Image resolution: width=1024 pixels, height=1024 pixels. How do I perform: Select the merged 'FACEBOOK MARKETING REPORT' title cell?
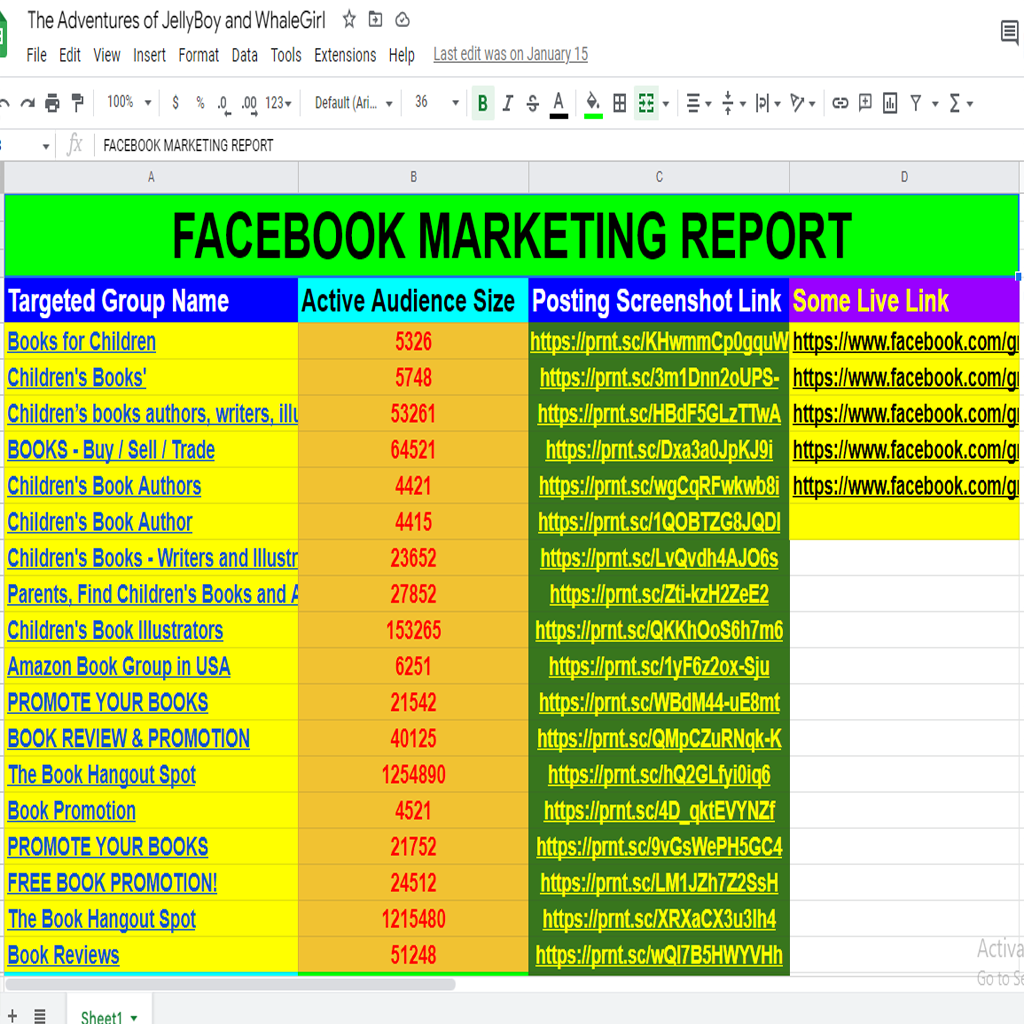coord(511,236)
